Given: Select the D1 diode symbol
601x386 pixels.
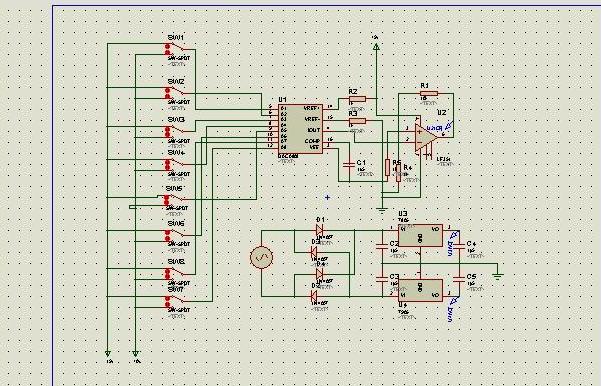Looking at the screenshot, I should pyautogui.click(x=319, y=230).
